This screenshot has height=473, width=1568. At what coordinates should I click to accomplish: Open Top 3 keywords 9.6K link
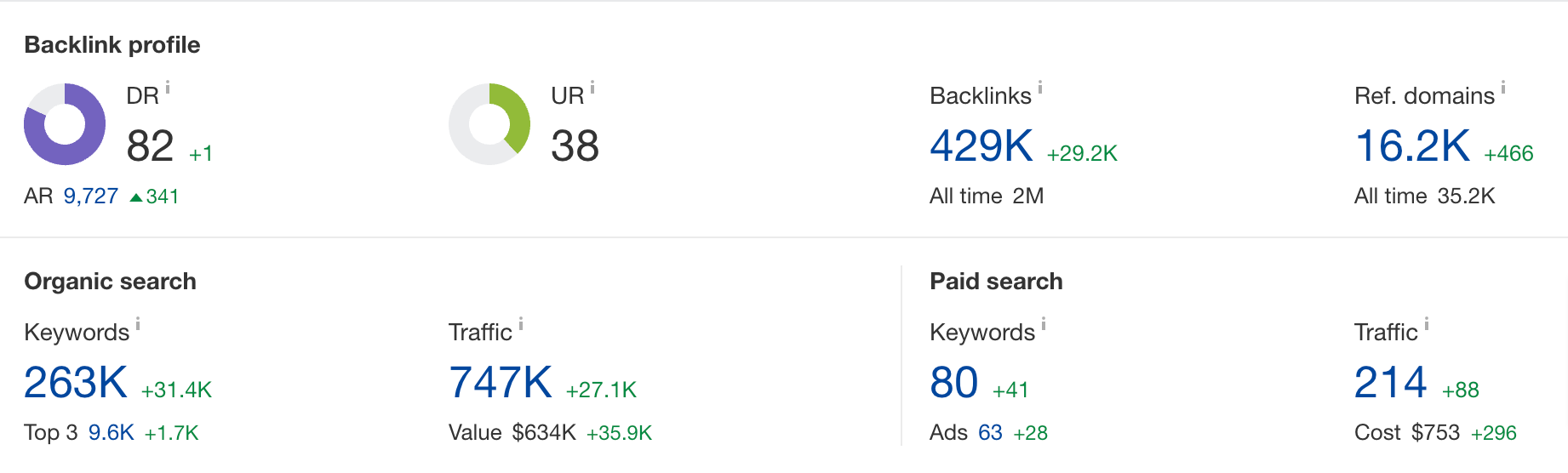[x=111, y=433]
